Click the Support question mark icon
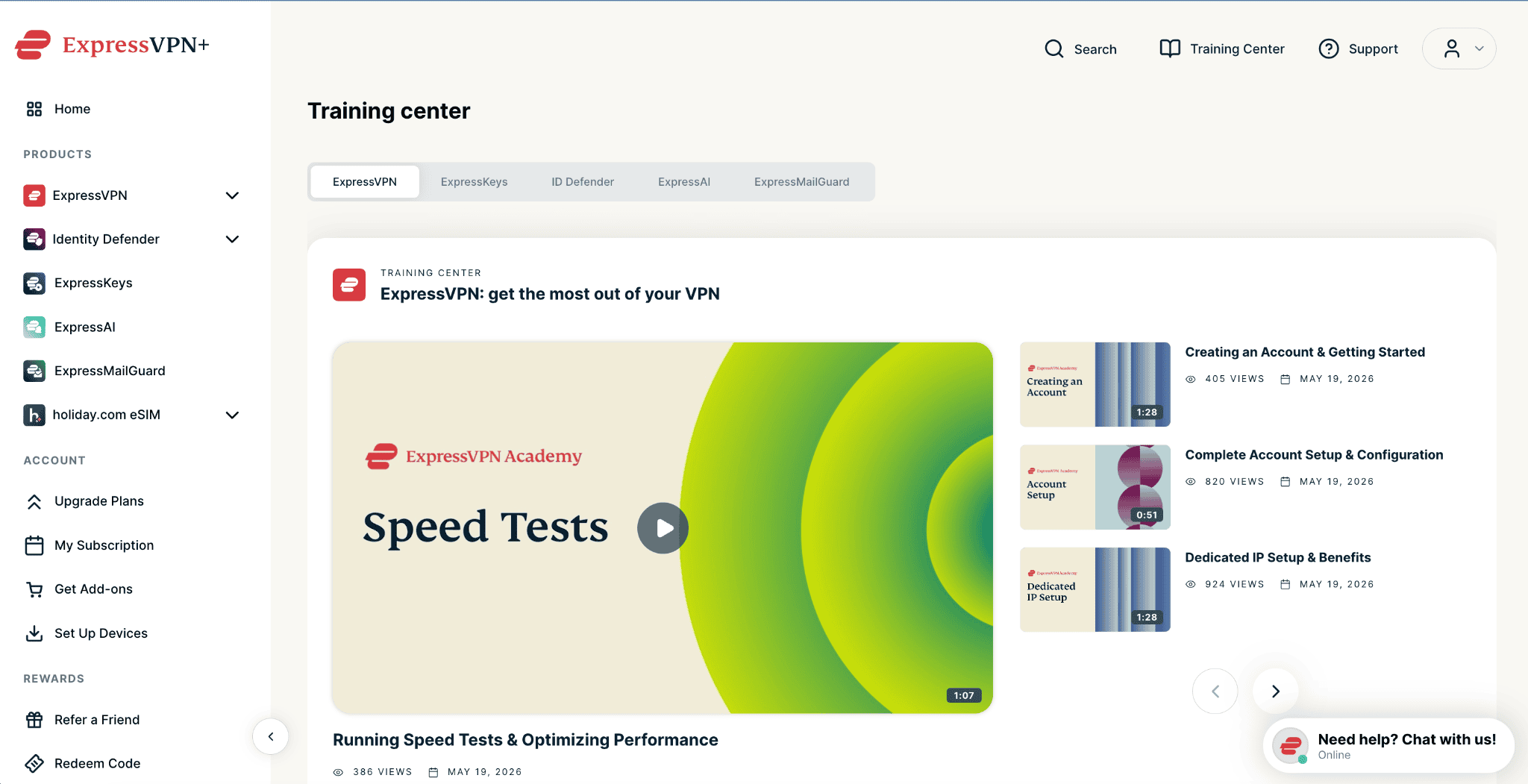This screenshot has width=1528, height=784. (1329, 48)
